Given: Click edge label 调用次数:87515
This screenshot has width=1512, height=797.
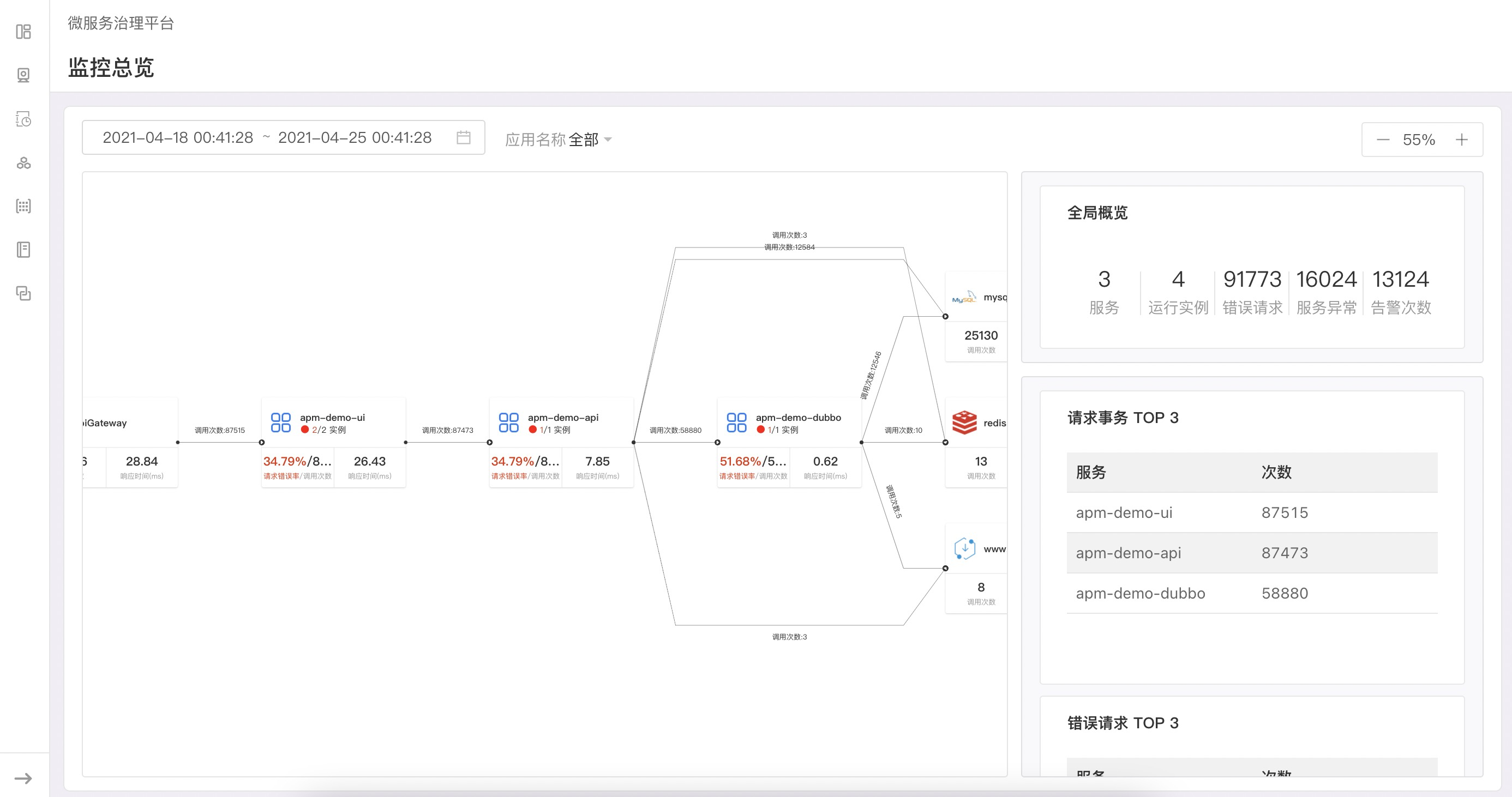Looking at the screenshot, I should (219, 430).
